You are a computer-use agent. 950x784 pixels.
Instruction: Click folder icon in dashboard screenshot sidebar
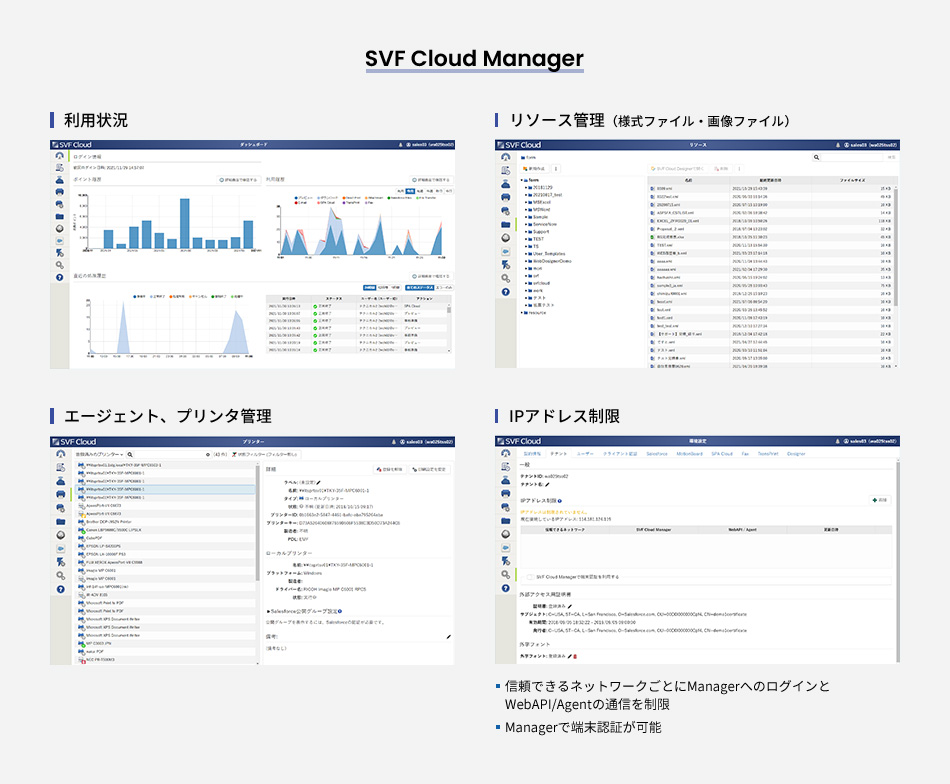[60, 215]
